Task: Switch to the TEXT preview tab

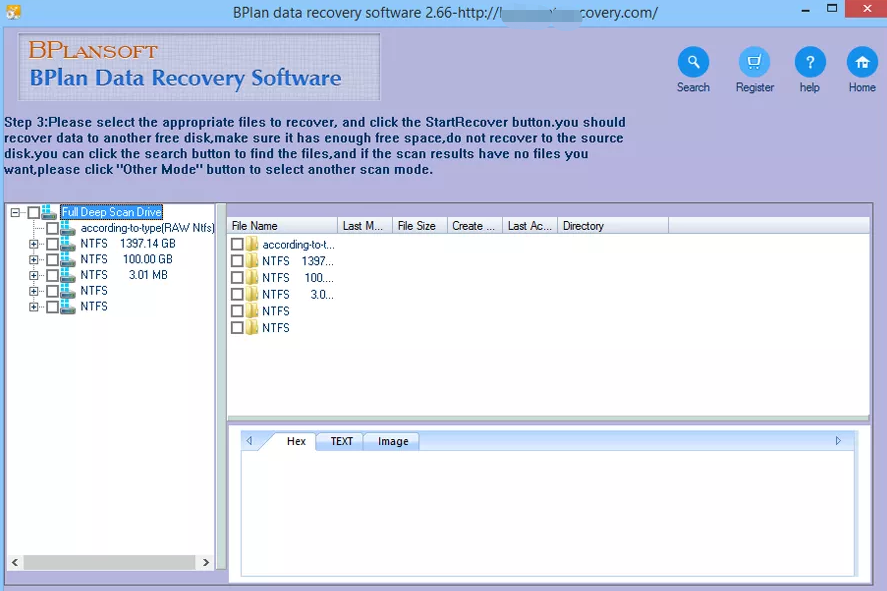Action: 341,441
